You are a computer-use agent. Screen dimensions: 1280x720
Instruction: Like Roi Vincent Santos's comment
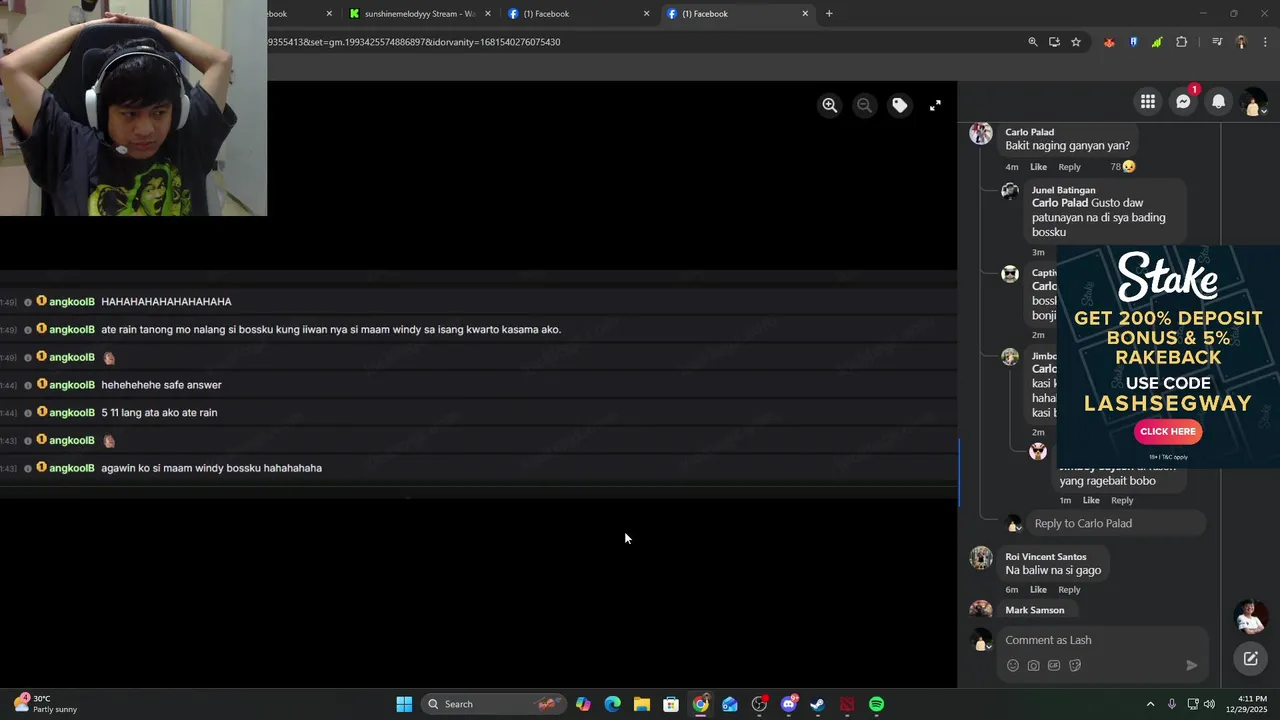click(x=1038, y=590)
